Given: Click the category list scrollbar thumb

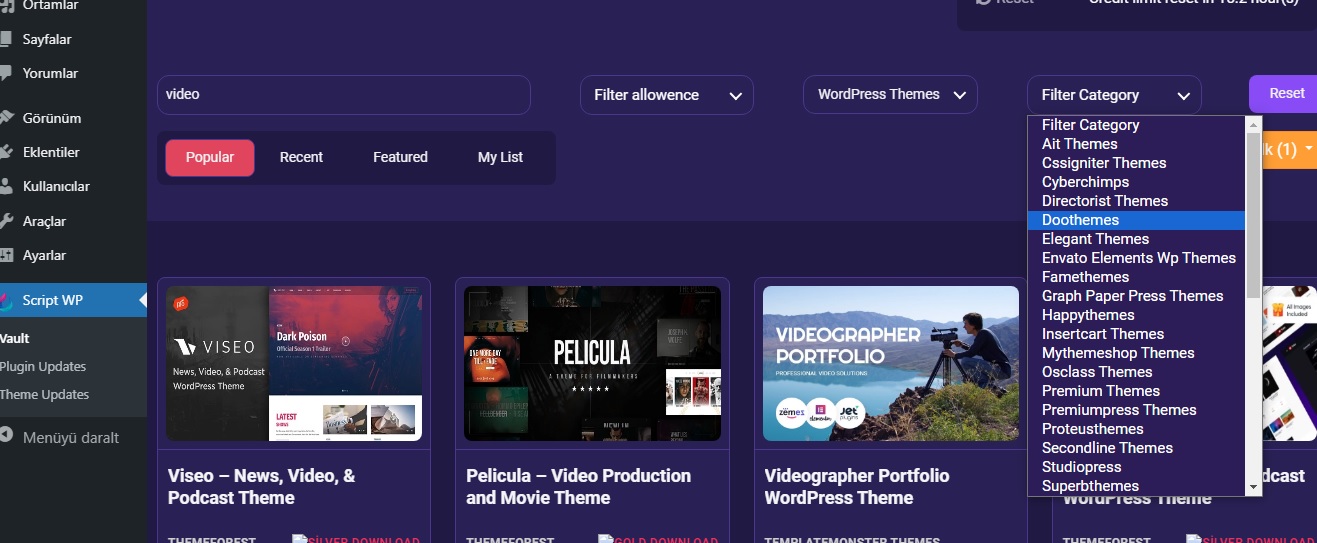Looking at the screenshot, I should 1254,215.
